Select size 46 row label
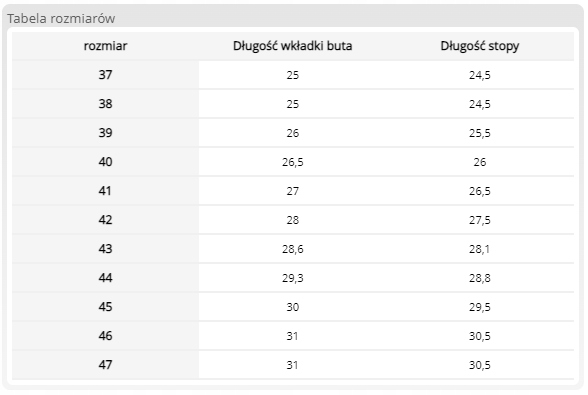Viewport: 588px width, 395px height. pyautogui.click(x=105, y=335)
